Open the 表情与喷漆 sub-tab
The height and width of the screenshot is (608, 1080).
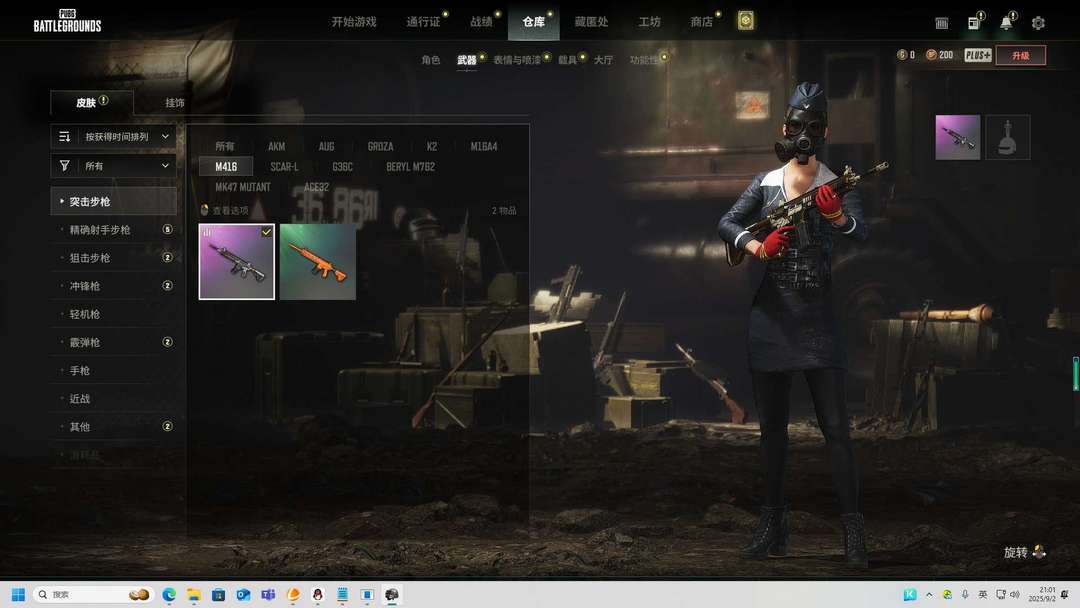(x=517, y=60)
